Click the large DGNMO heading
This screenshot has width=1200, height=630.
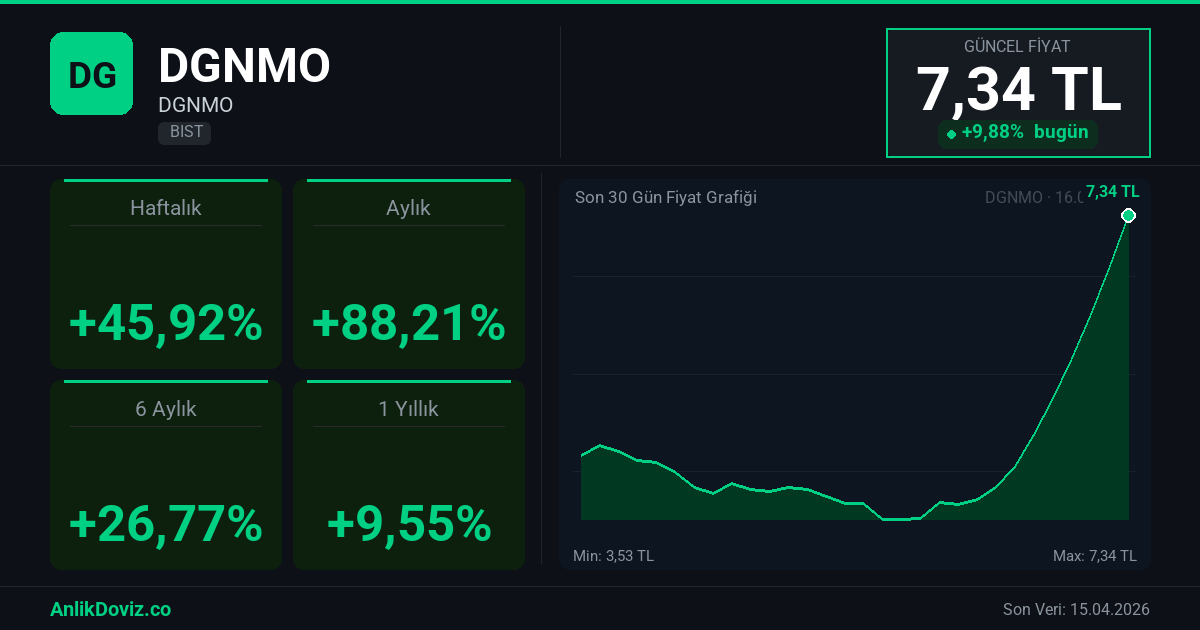coord(244,66)
